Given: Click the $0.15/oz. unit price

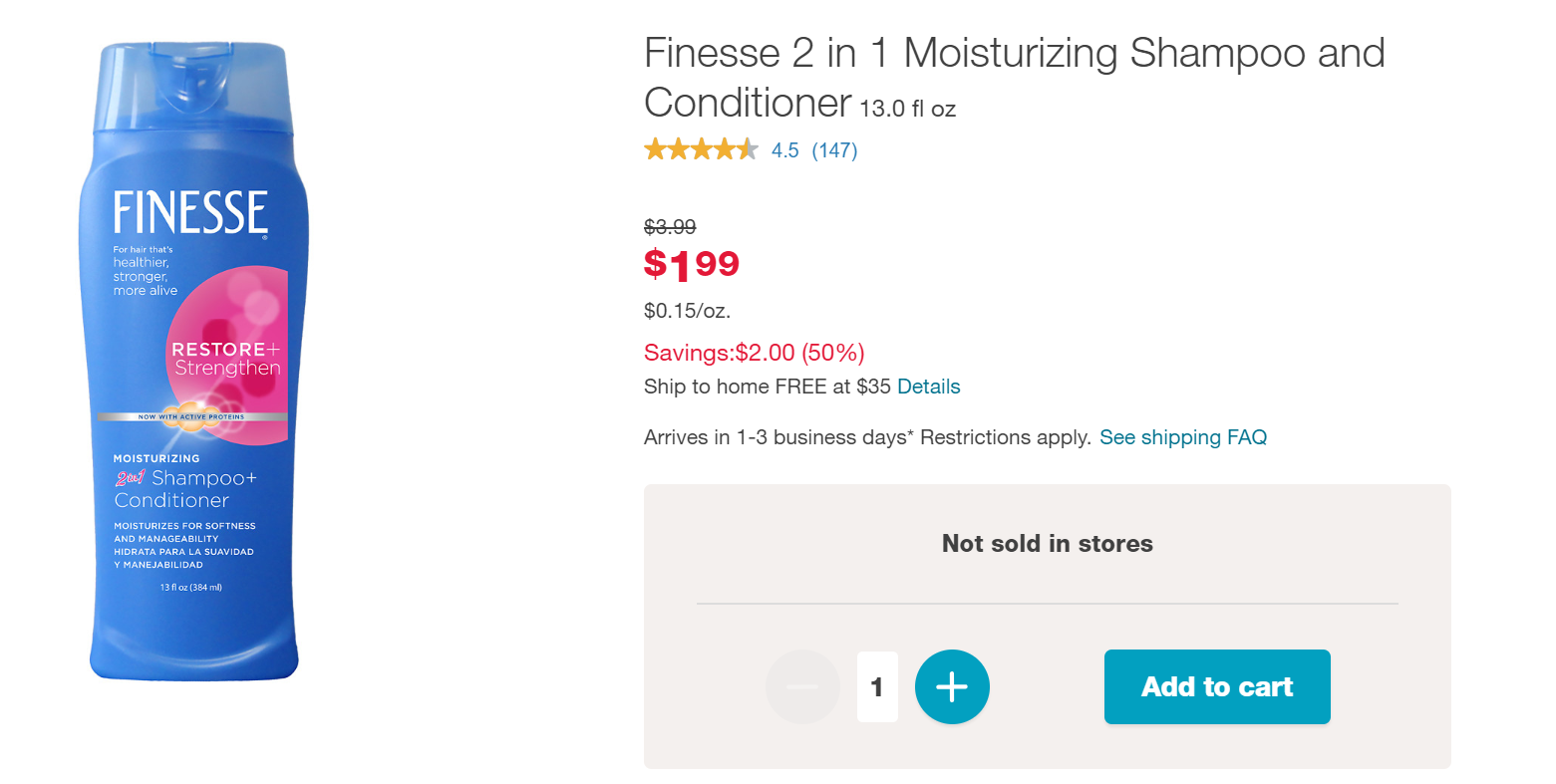Looking at the screenshot, I should tap(687, 311).
